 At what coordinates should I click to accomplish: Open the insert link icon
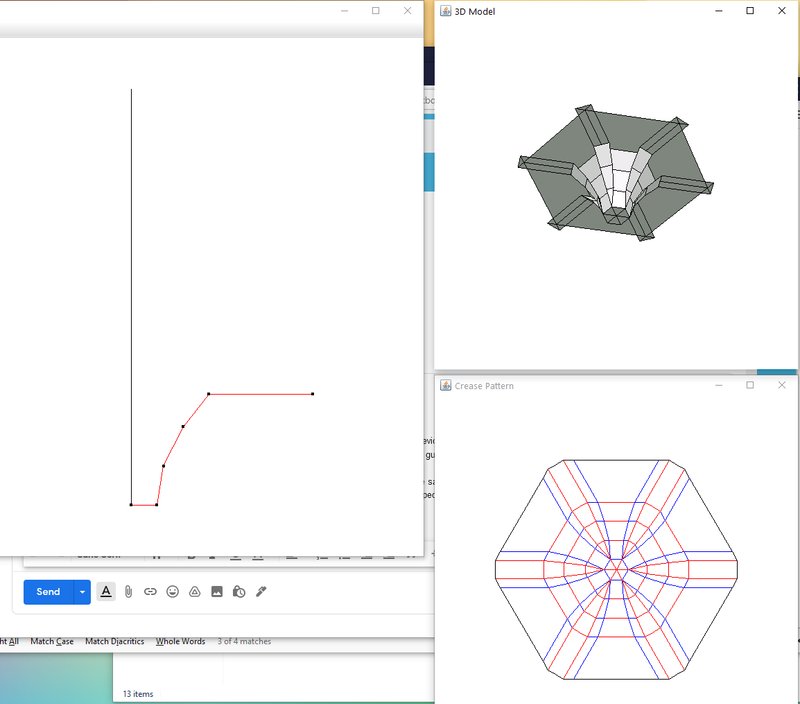pyautogui.click(x=151, y=592)
